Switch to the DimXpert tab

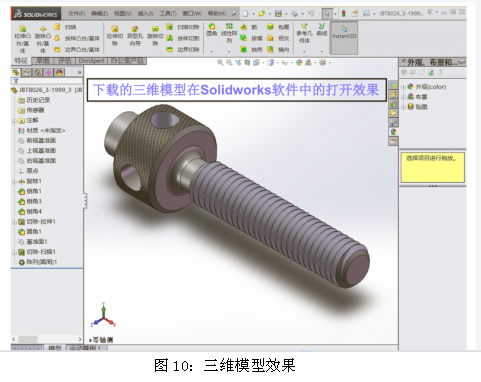(x=92, y=61)
